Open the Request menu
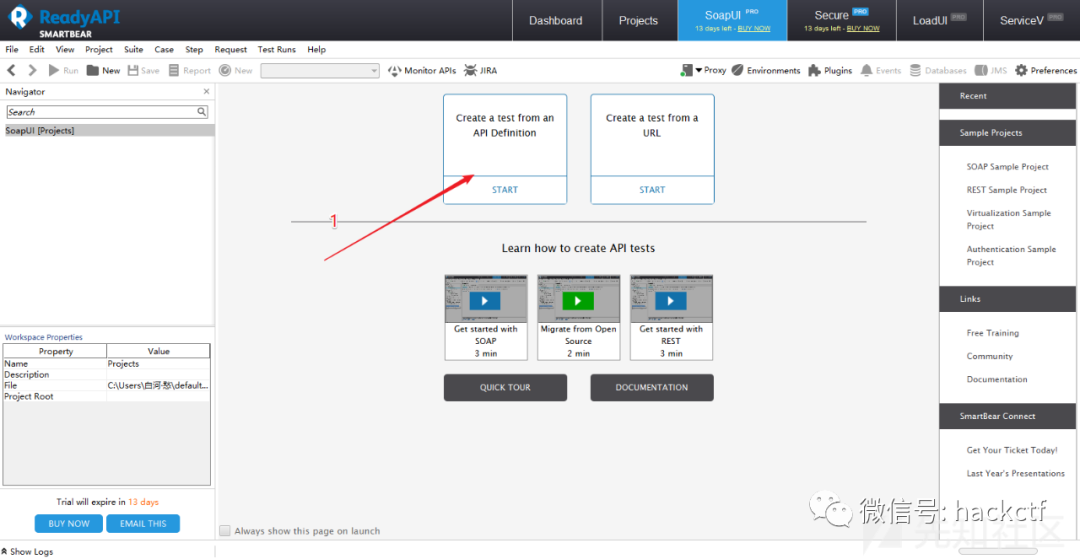1080x559 pixels. pyautogui.click(x=231, y=50)
